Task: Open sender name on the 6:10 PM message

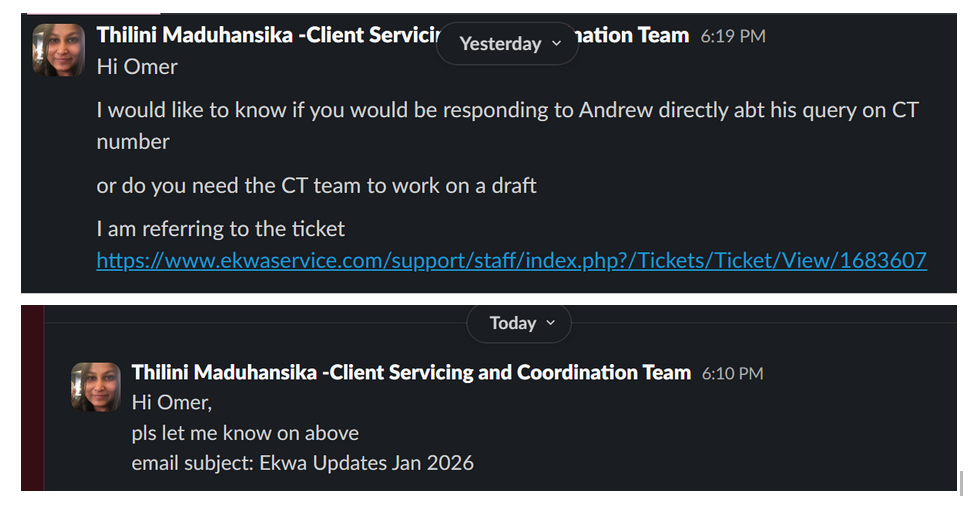Action: click(411, 373)
